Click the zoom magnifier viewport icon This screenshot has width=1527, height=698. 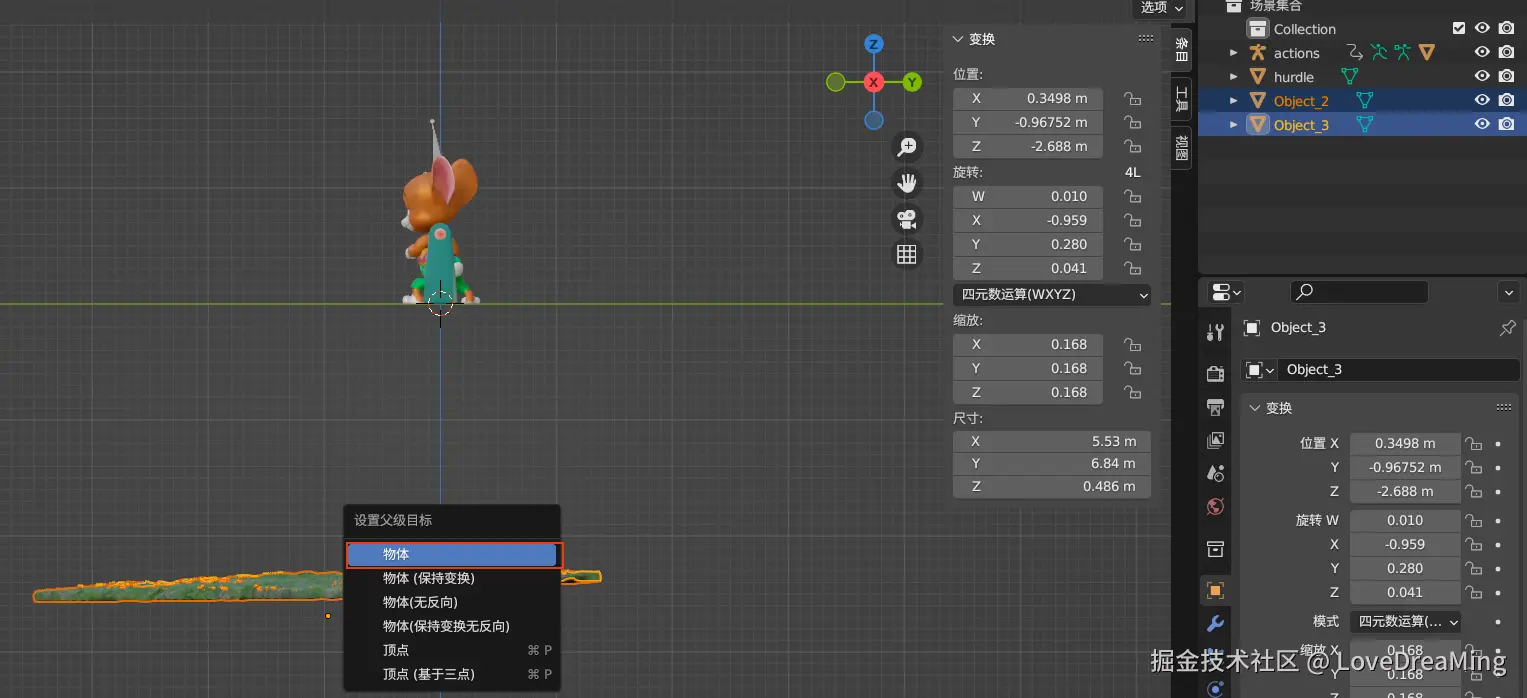[907, 148]
